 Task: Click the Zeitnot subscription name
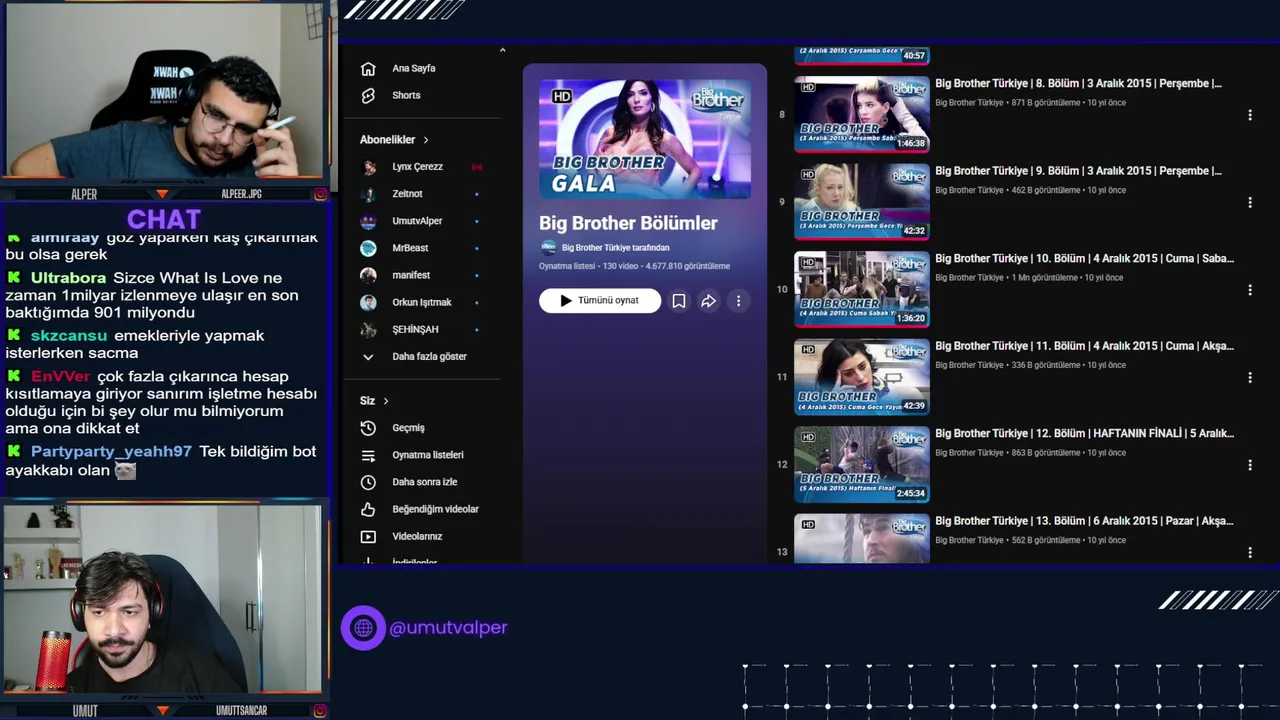click(407, 194)
